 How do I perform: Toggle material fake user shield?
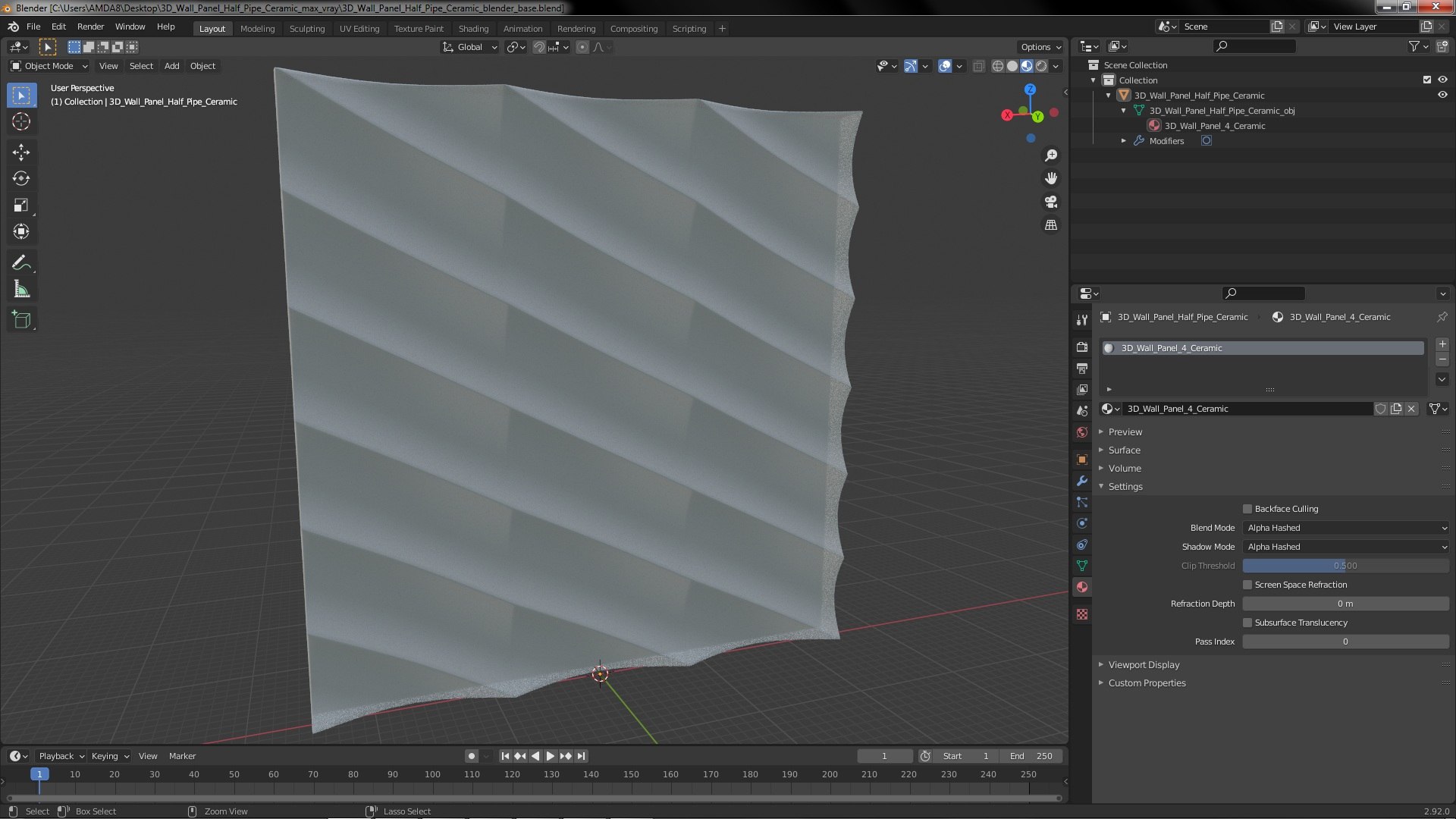[1381, 409]
